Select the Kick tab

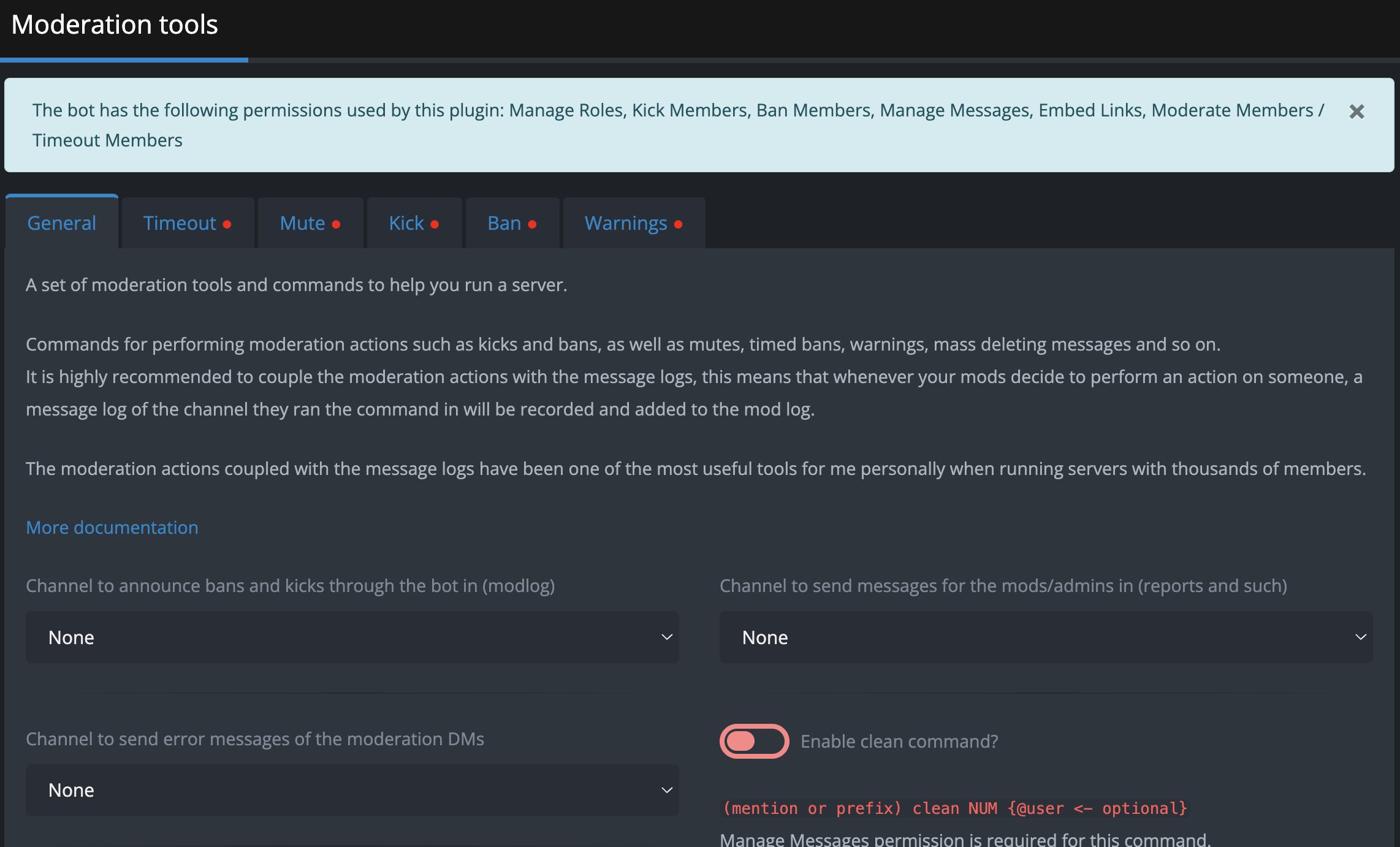tap(406, 223)
